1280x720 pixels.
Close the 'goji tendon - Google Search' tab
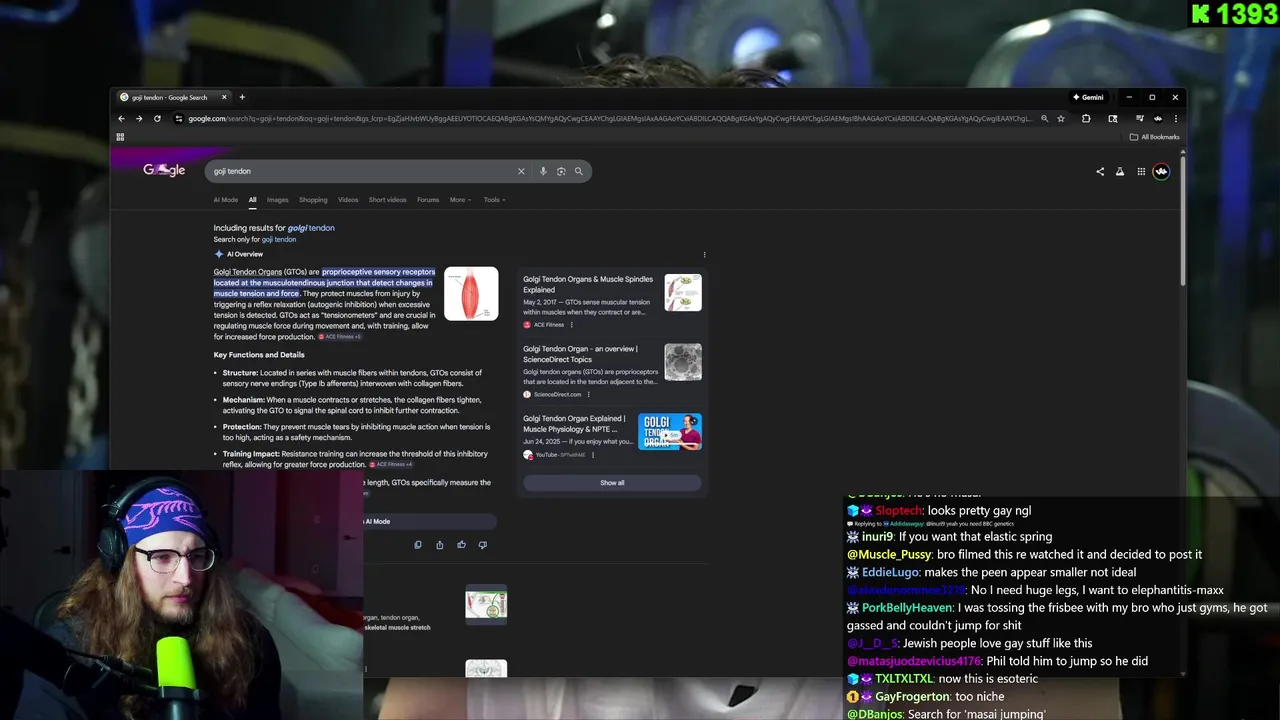(x=224, y=97)
